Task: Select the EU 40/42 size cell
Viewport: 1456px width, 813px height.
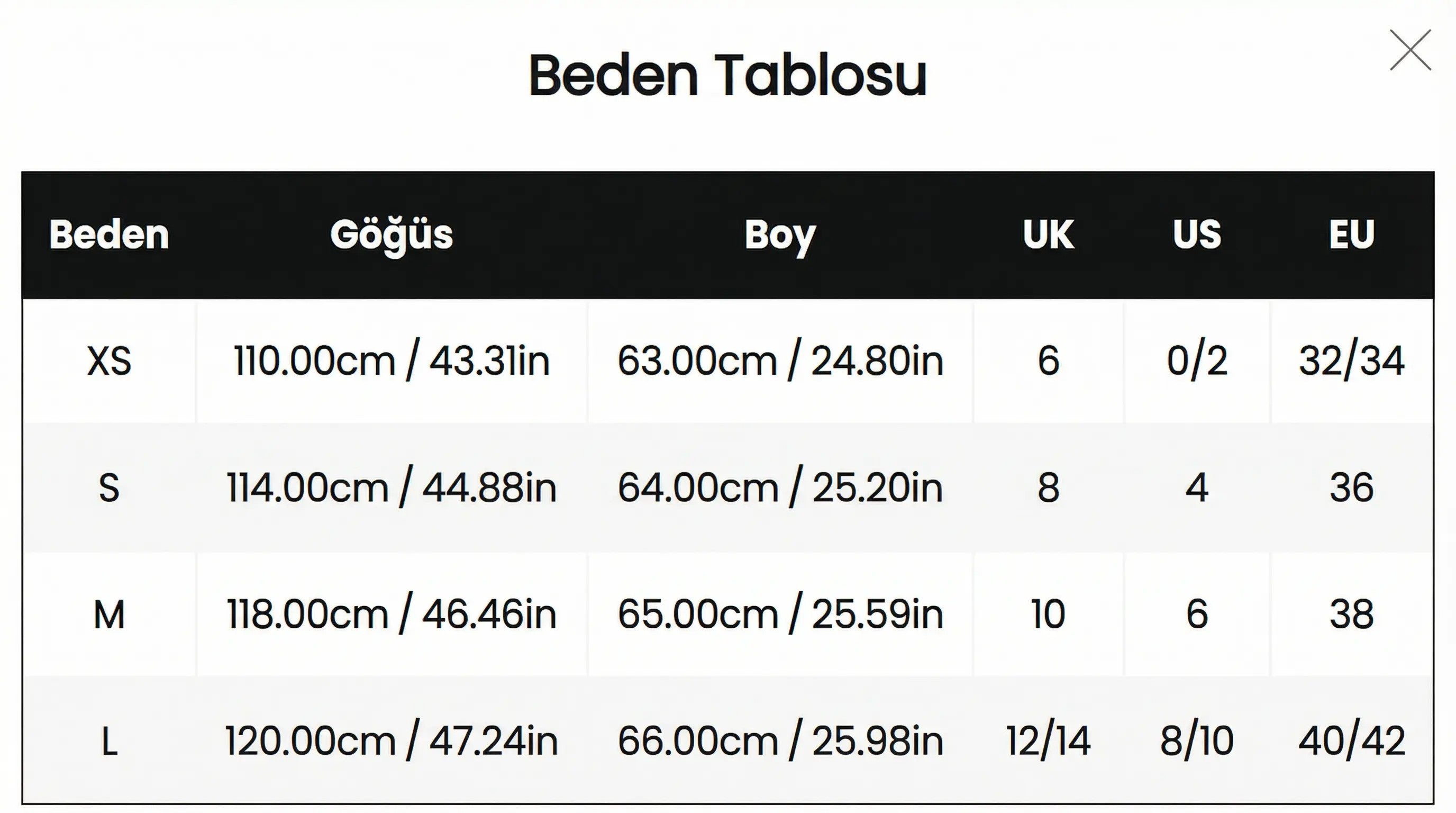Action: (1351, 740)
